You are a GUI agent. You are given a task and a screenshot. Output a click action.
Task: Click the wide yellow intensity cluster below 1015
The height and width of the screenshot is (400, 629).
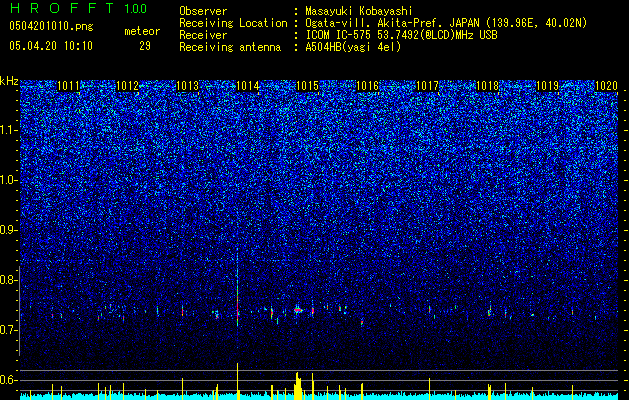(x=298, y=386)
